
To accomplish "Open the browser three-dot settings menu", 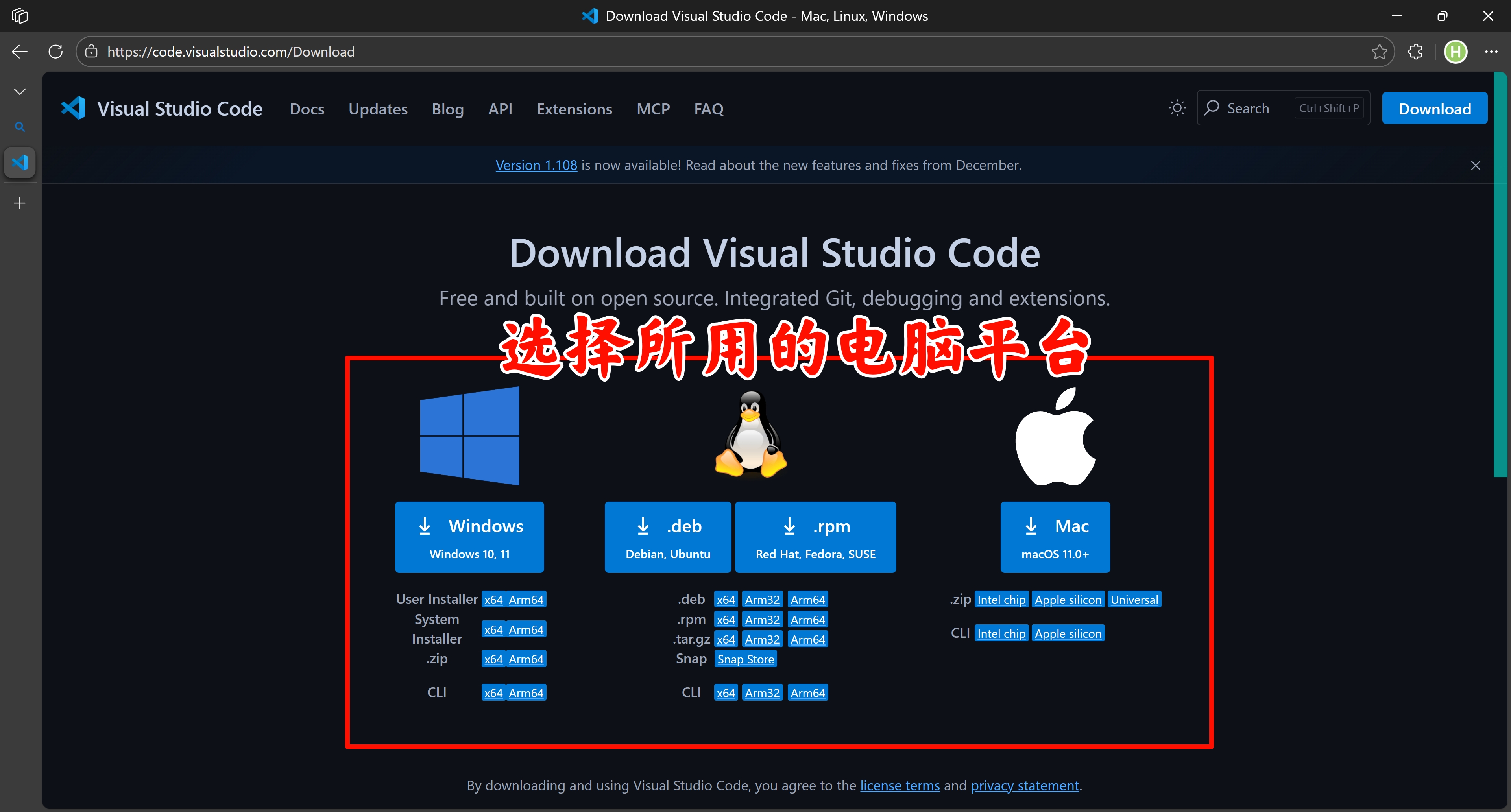I will click(x=1492, y=52).
